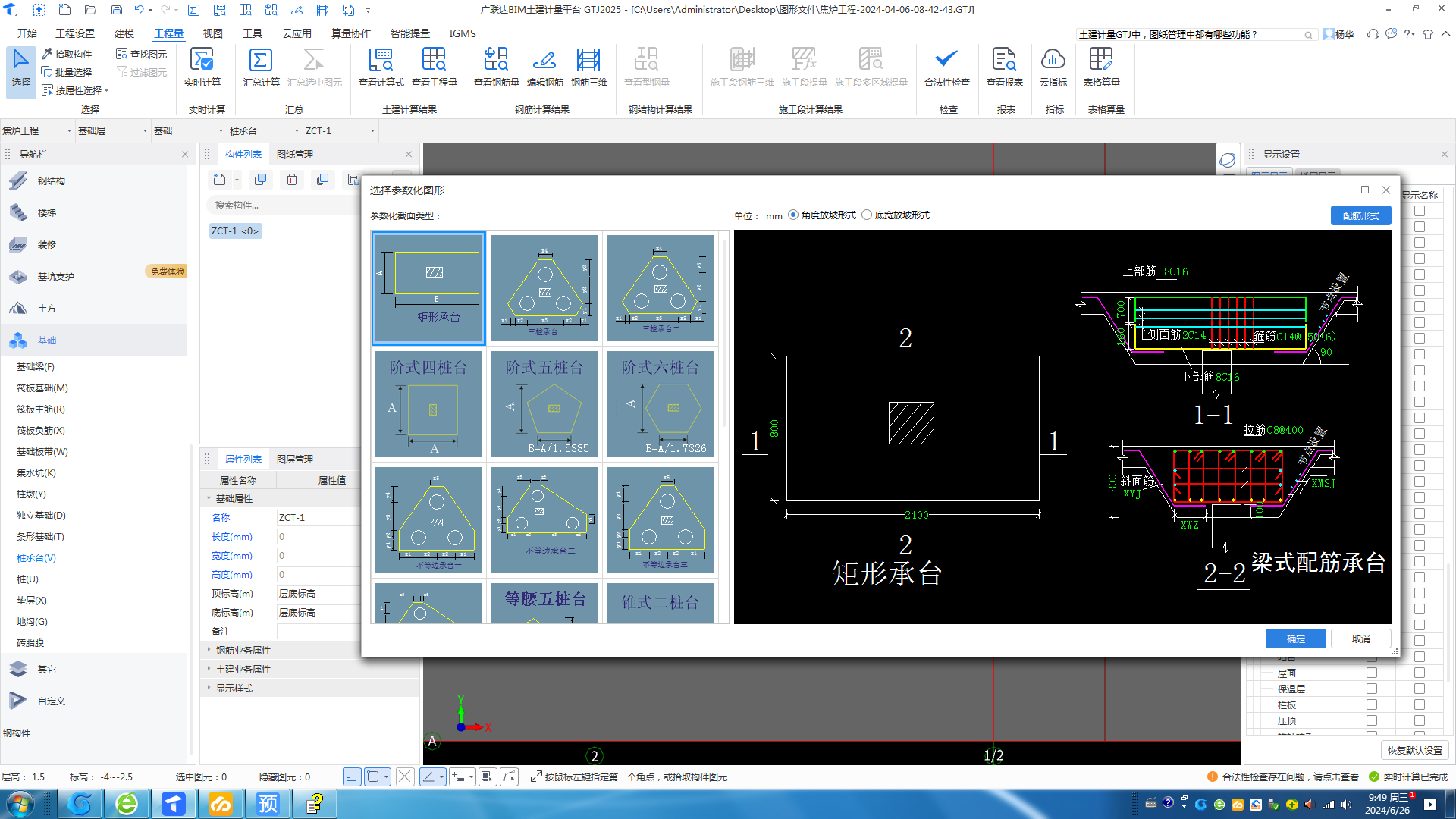Viewport: 1456px width, 819px height.
Task: Toggle 栏板 show-name checkbox
Action: point(1419,704)
